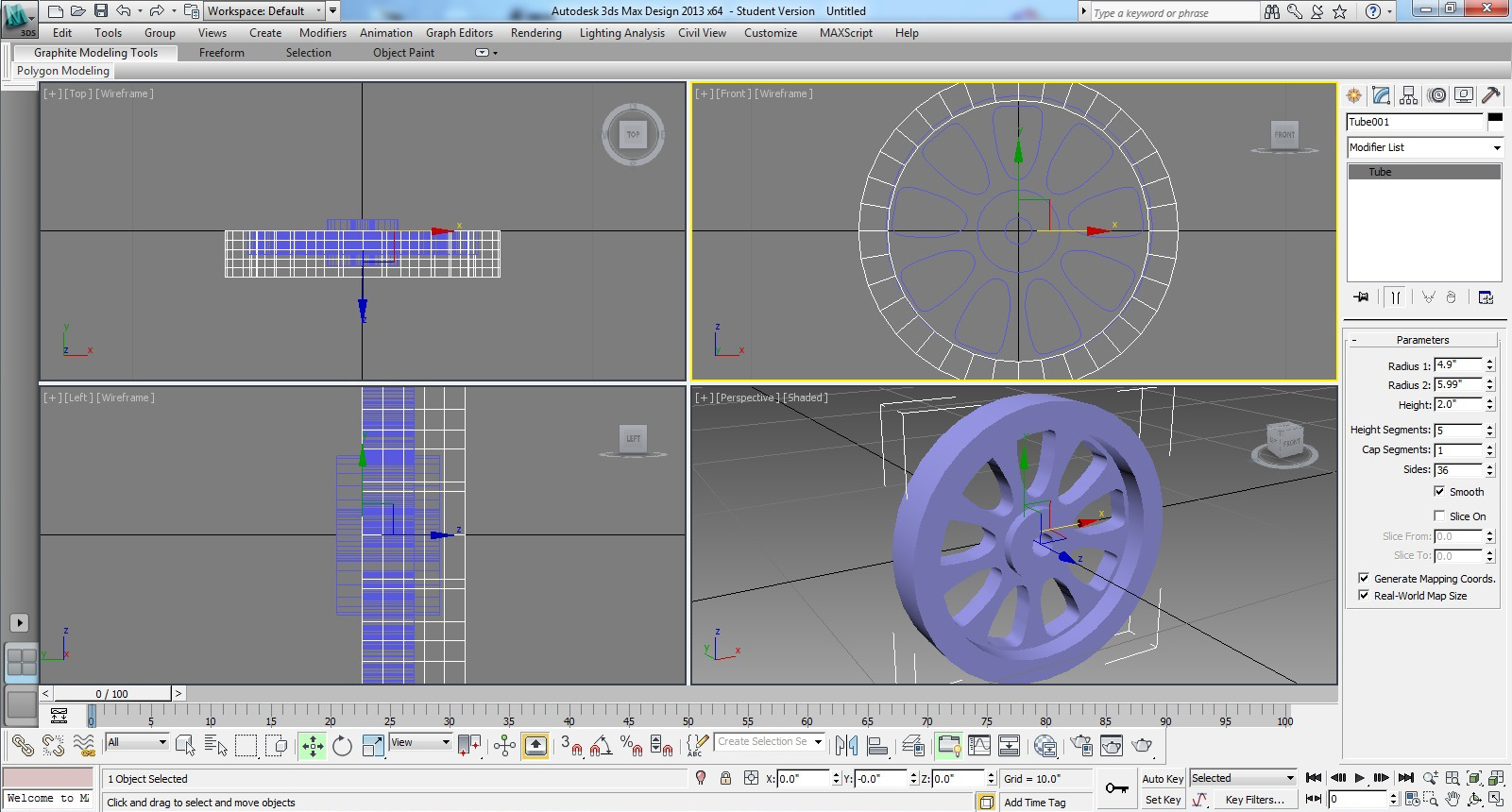Uncheck the Smooth checkbox
The height and width of the screenshot is (812, 1512).
tap(1439, 491)
